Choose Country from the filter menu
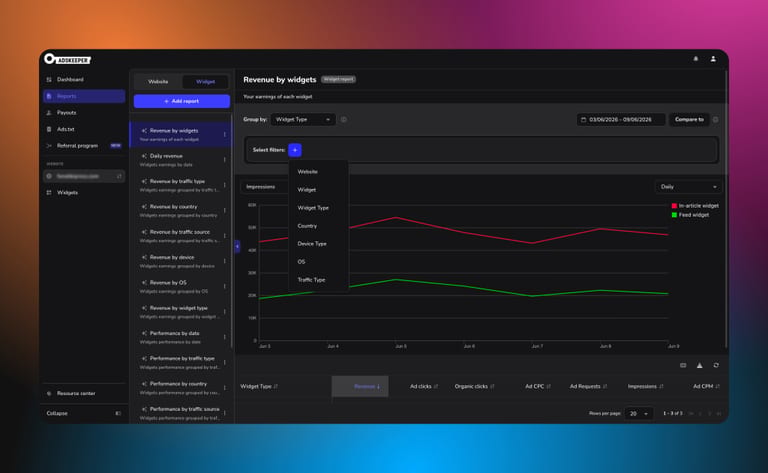 318,226
